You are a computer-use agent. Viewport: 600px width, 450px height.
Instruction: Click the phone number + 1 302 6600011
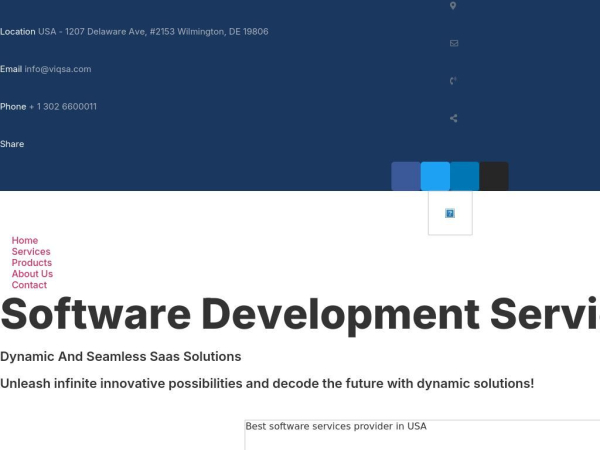point(63,107)
